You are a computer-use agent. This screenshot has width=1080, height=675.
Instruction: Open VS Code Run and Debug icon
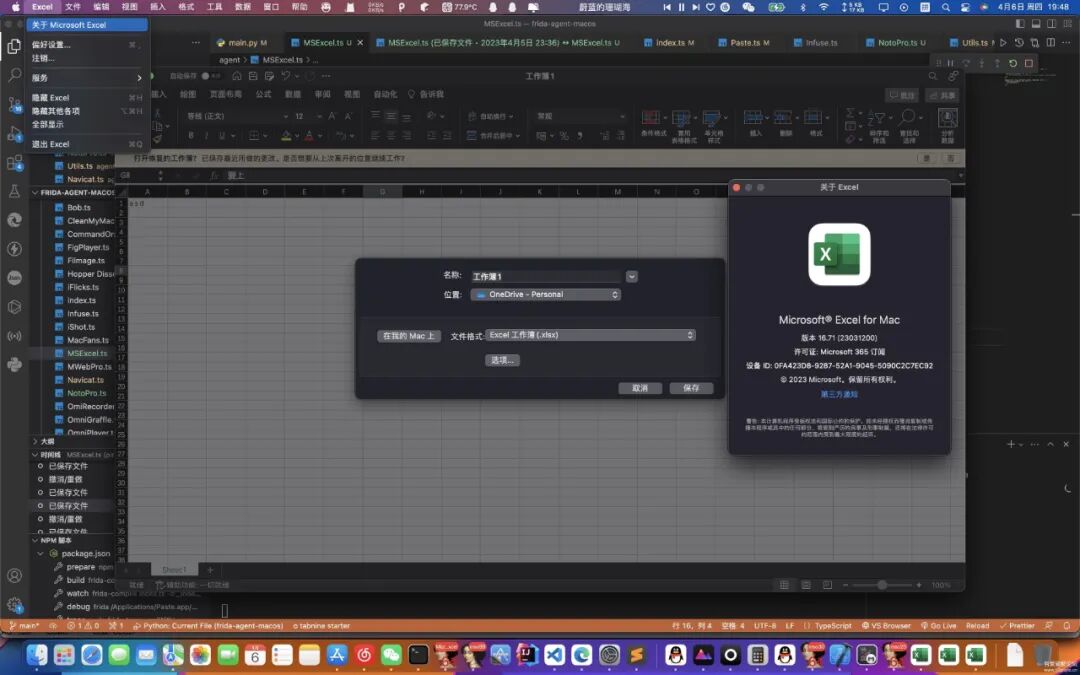coord(14,134)
